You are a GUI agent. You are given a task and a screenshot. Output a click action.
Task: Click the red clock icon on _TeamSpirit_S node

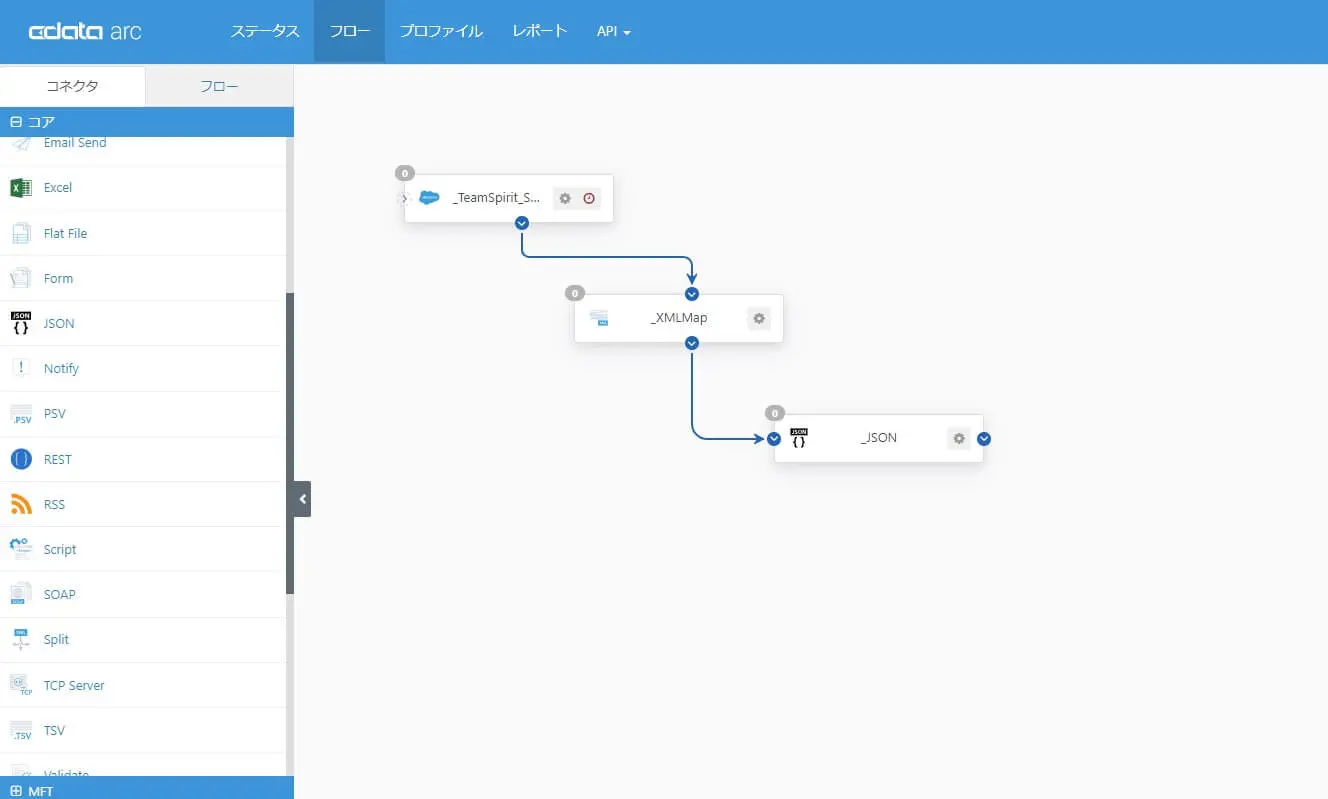click(589, 198)
